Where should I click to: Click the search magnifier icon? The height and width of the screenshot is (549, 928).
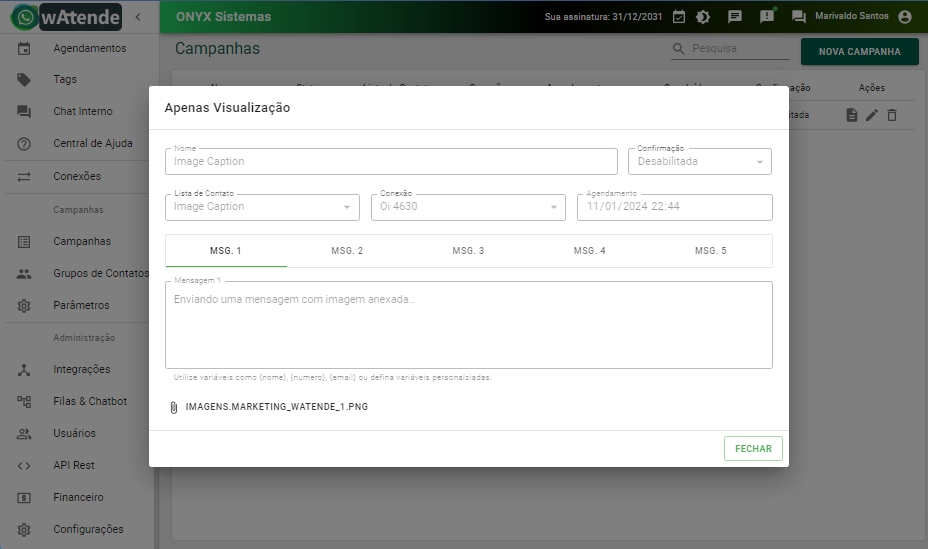pos(679,49)
